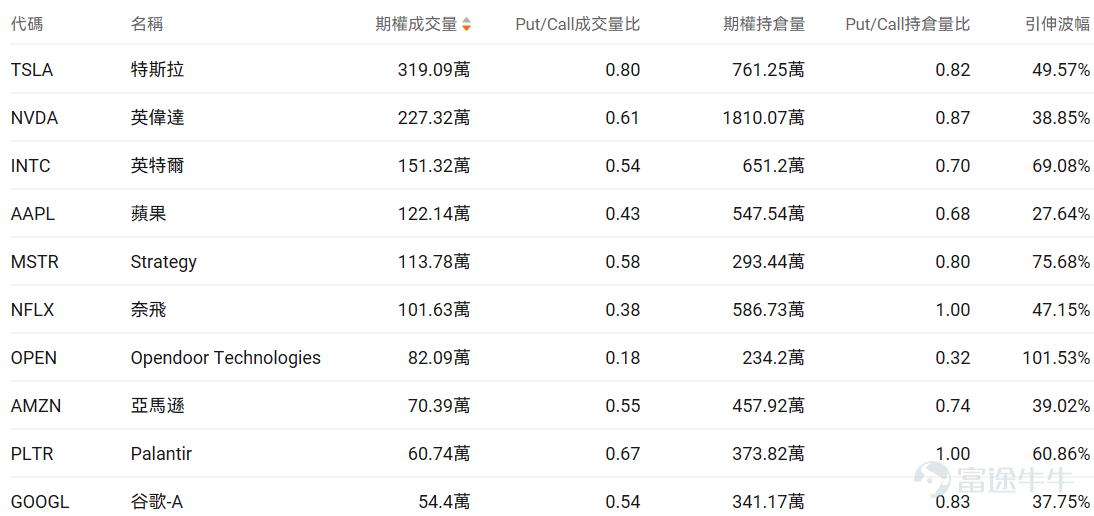Select NFLX open interest 586.73萬
Viewport: 1094px width, 516px height.
[x=769, y=310]
